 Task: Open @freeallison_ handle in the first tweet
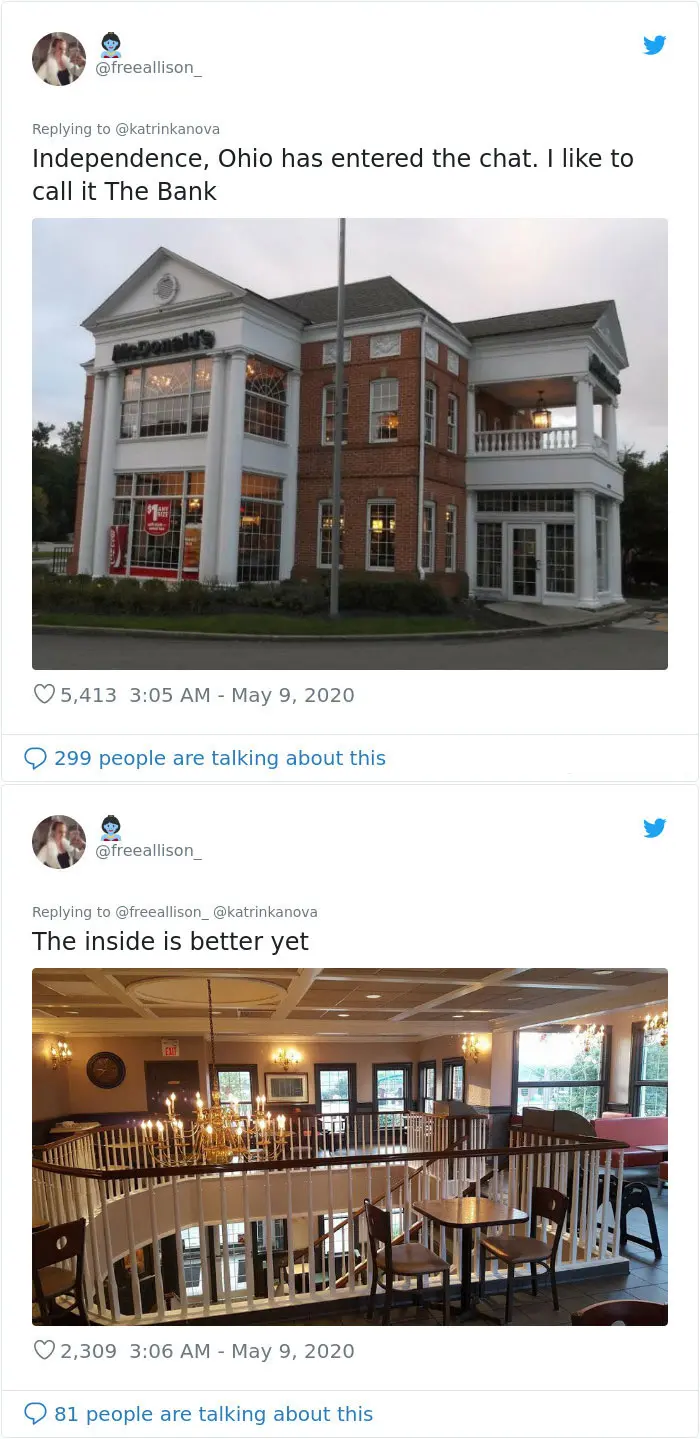pyautogui.click(x=148, y=68)
